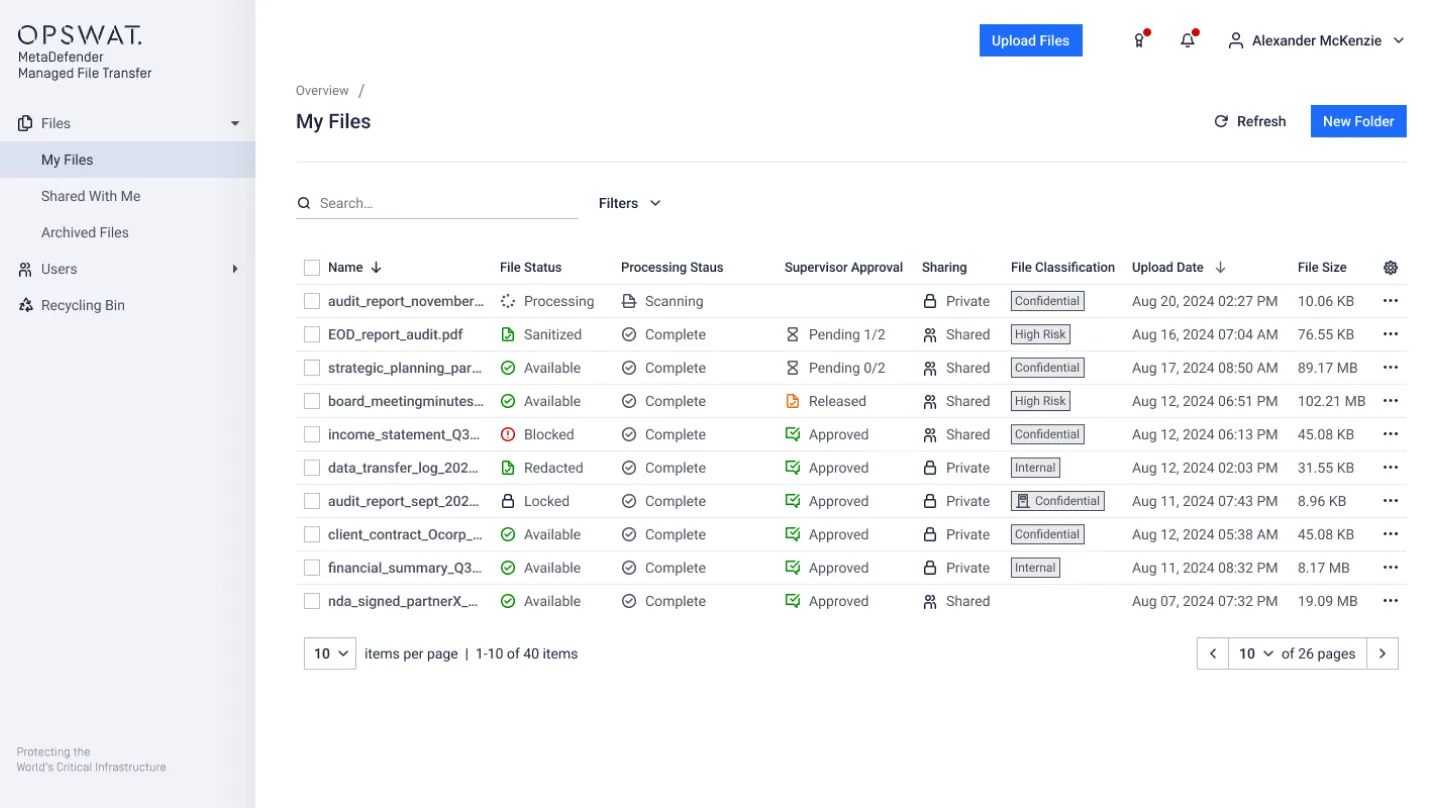Open table column settings gear icon
This screenshot has height=808, width=1440.
point(1390,268)
